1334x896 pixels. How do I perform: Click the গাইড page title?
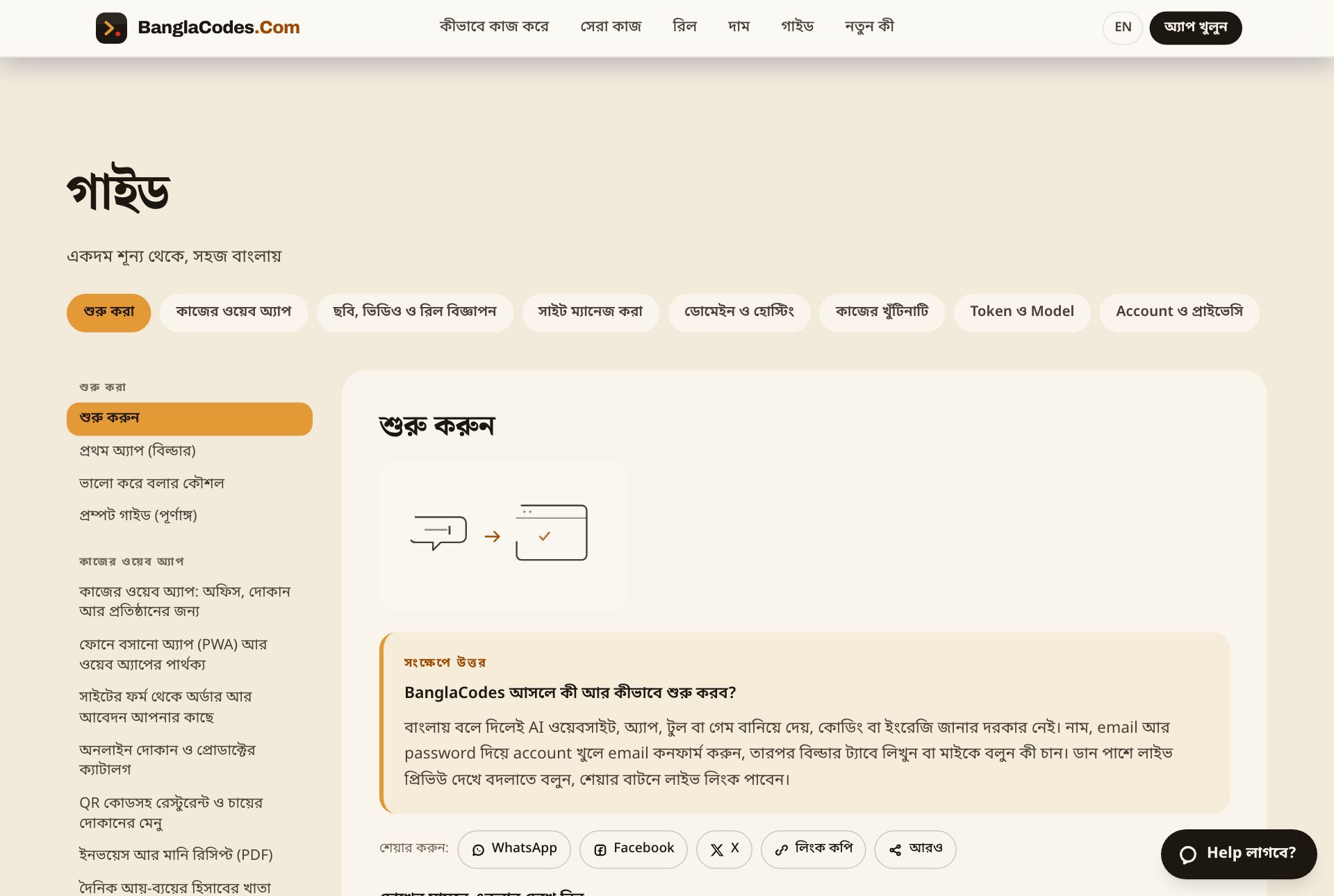tap(118, 190)
